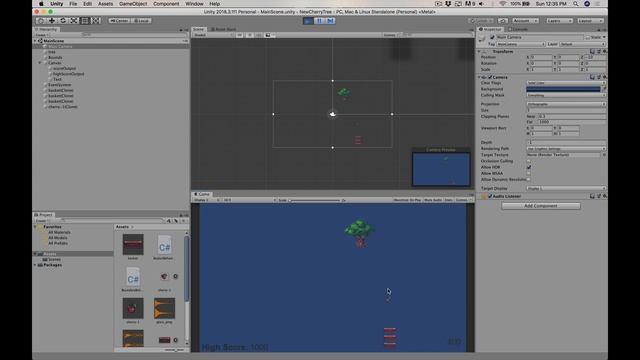
Task: Open the Culling Mask dropdown
Action: tap(566, 95)
